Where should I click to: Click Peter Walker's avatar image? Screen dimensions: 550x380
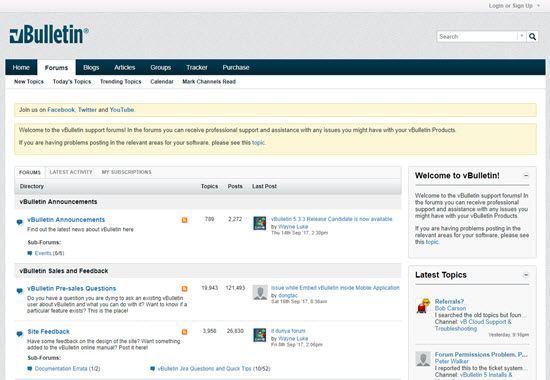423,359
